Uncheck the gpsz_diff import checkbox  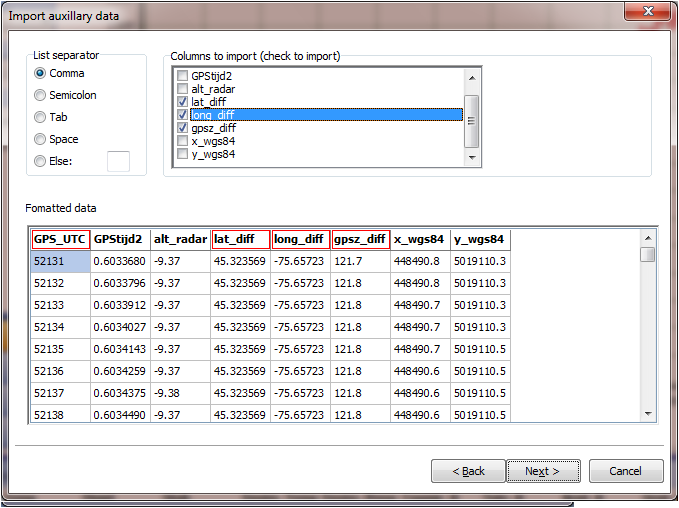coord(182,128)
